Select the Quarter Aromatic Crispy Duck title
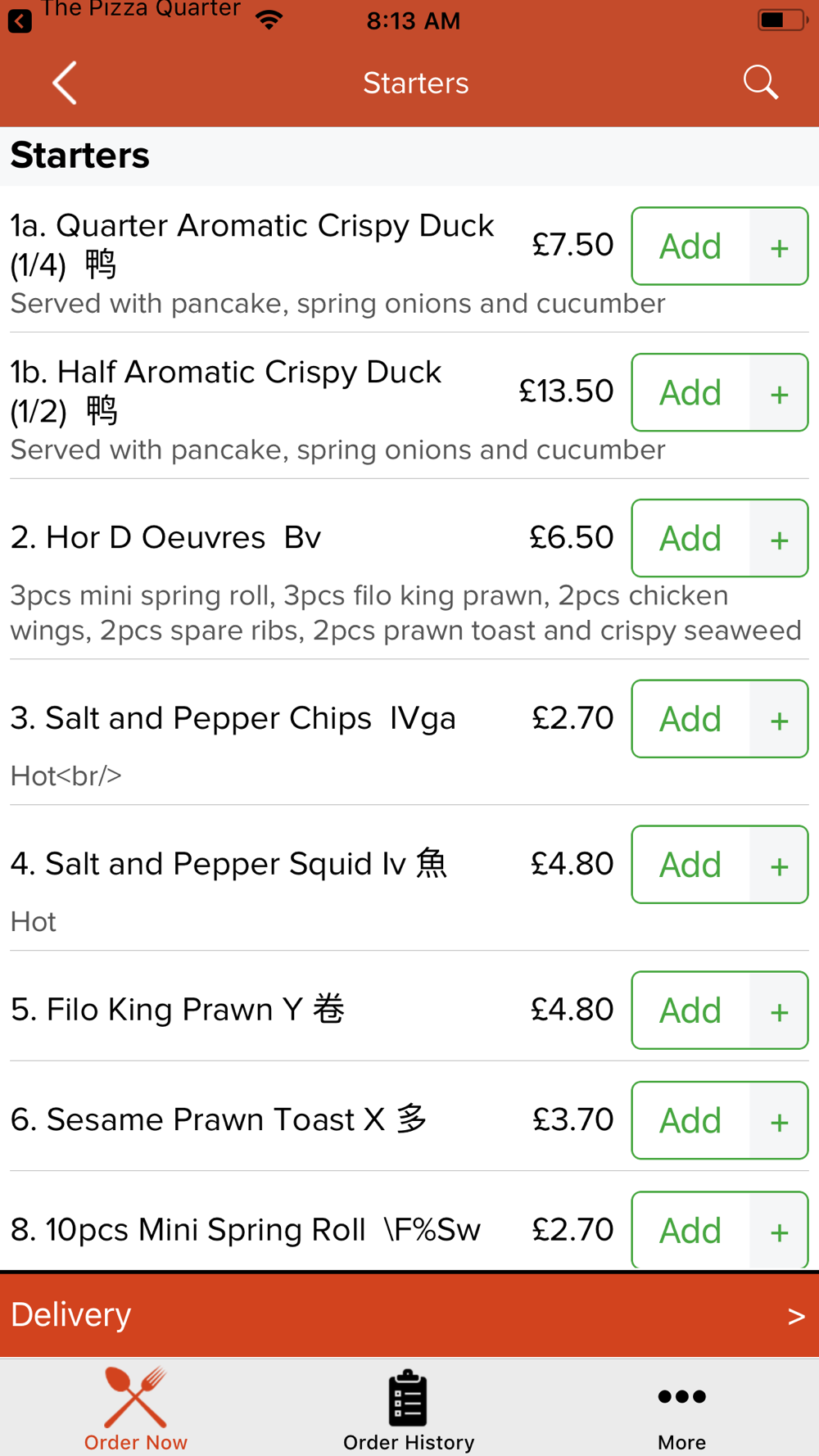The width and height of the screenshot is (819, 1456). [x=252, y=245]
